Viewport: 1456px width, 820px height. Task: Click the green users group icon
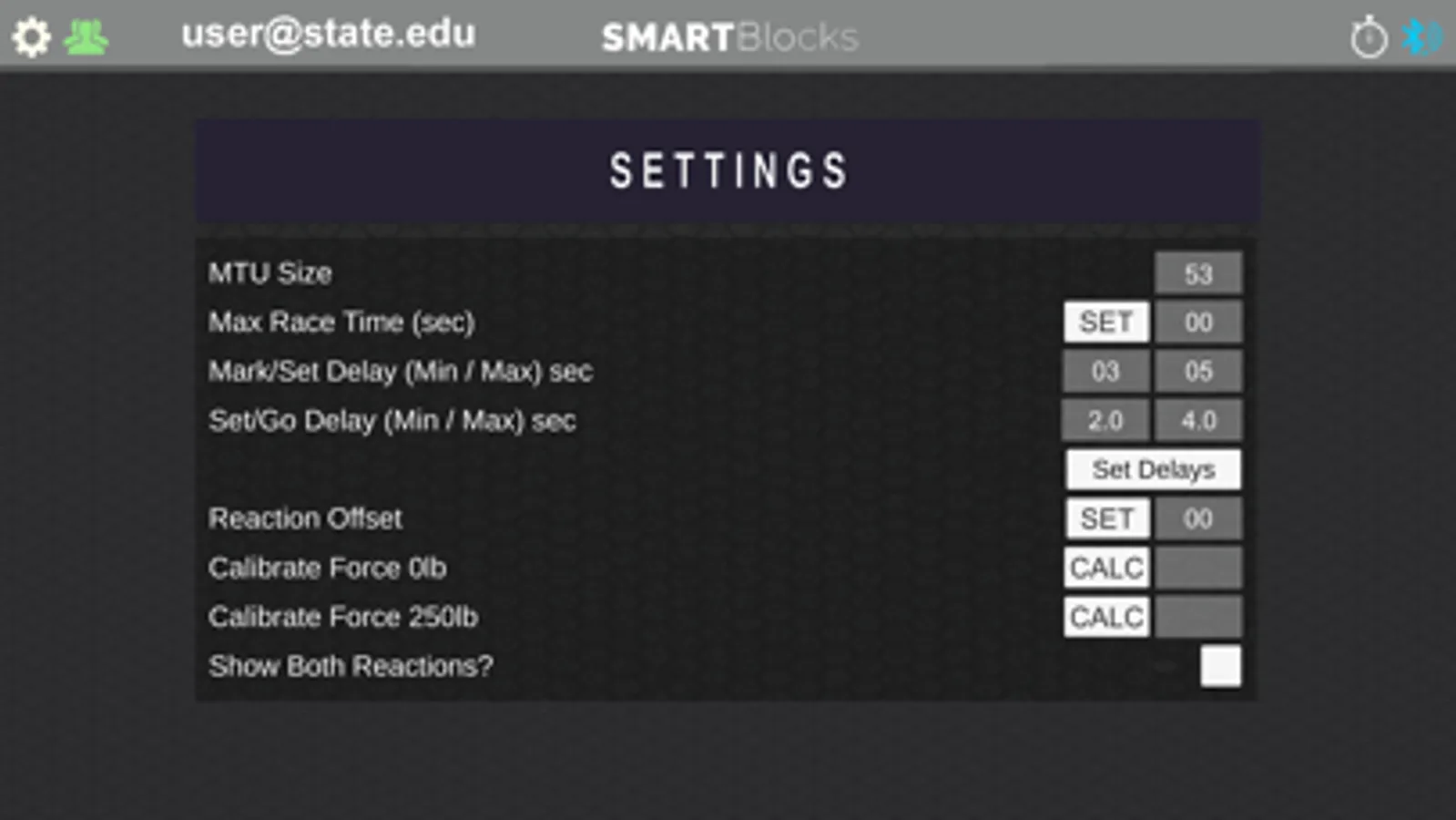(87, 37)
